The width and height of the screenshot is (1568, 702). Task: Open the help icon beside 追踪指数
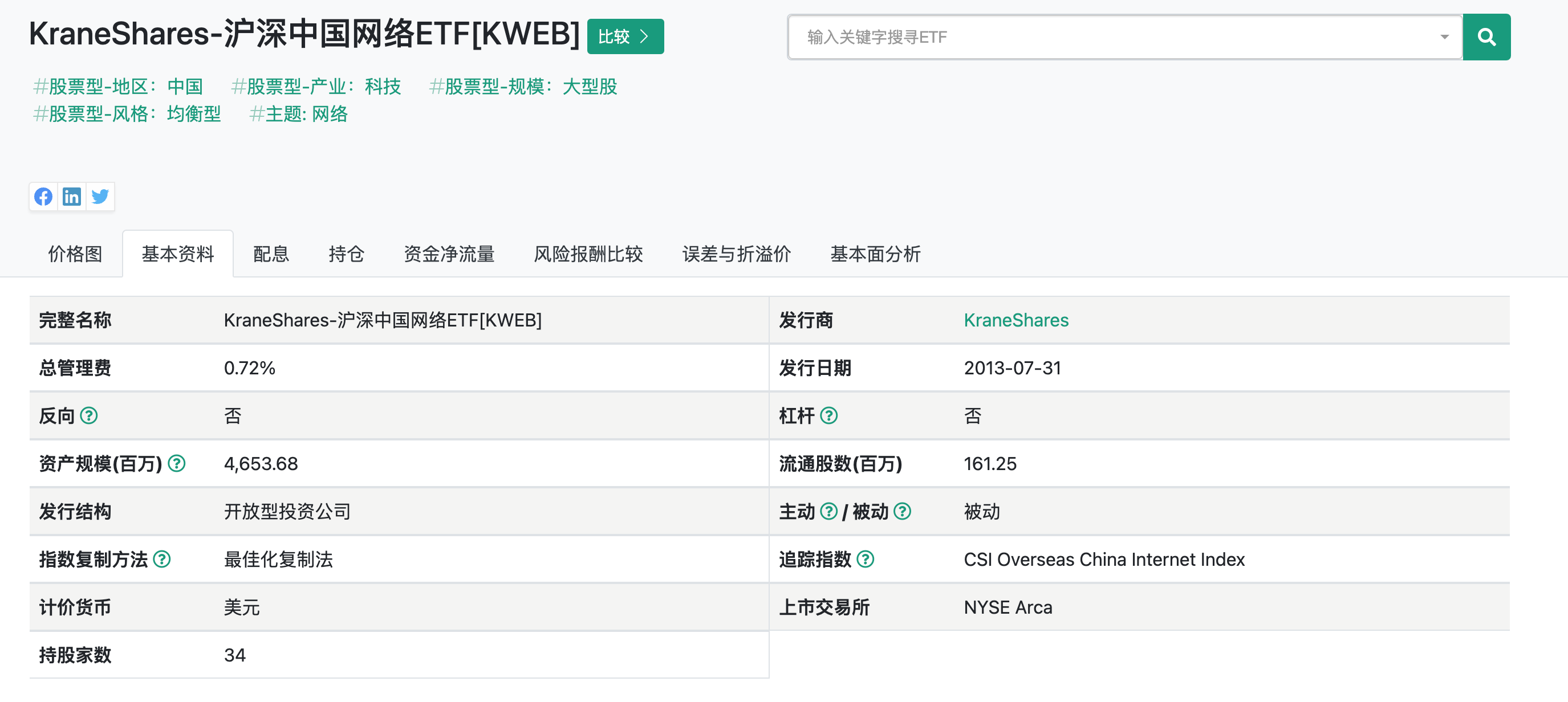point(866,560)
